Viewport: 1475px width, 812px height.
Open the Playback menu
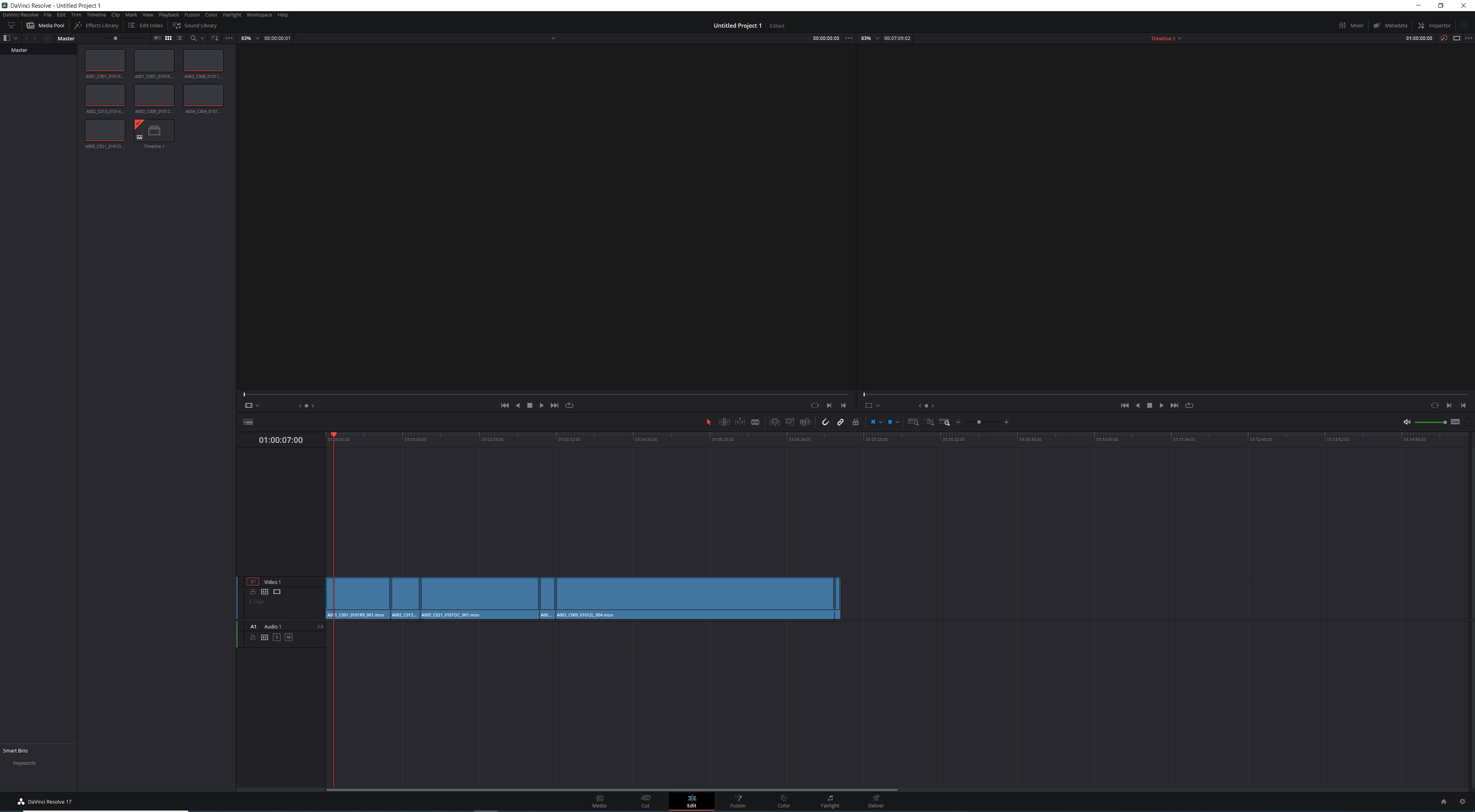169,15
